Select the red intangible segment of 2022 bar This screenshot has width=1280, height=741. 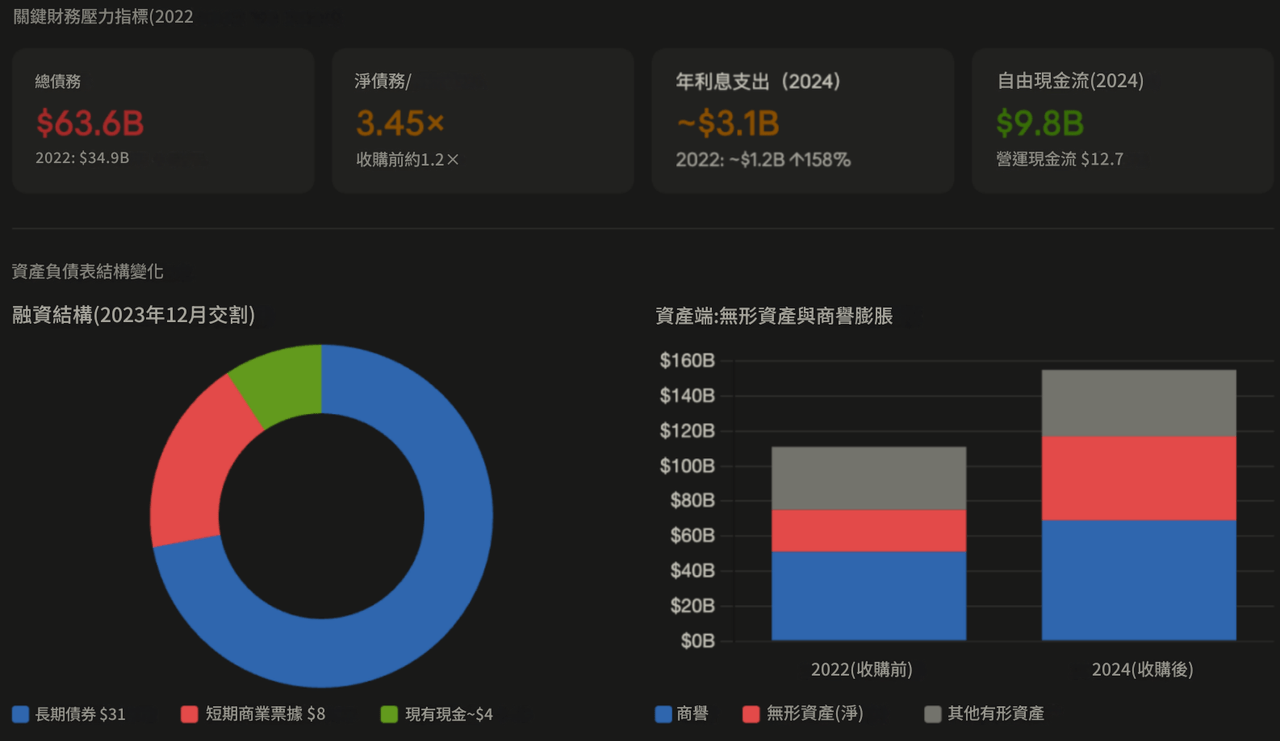869,531
